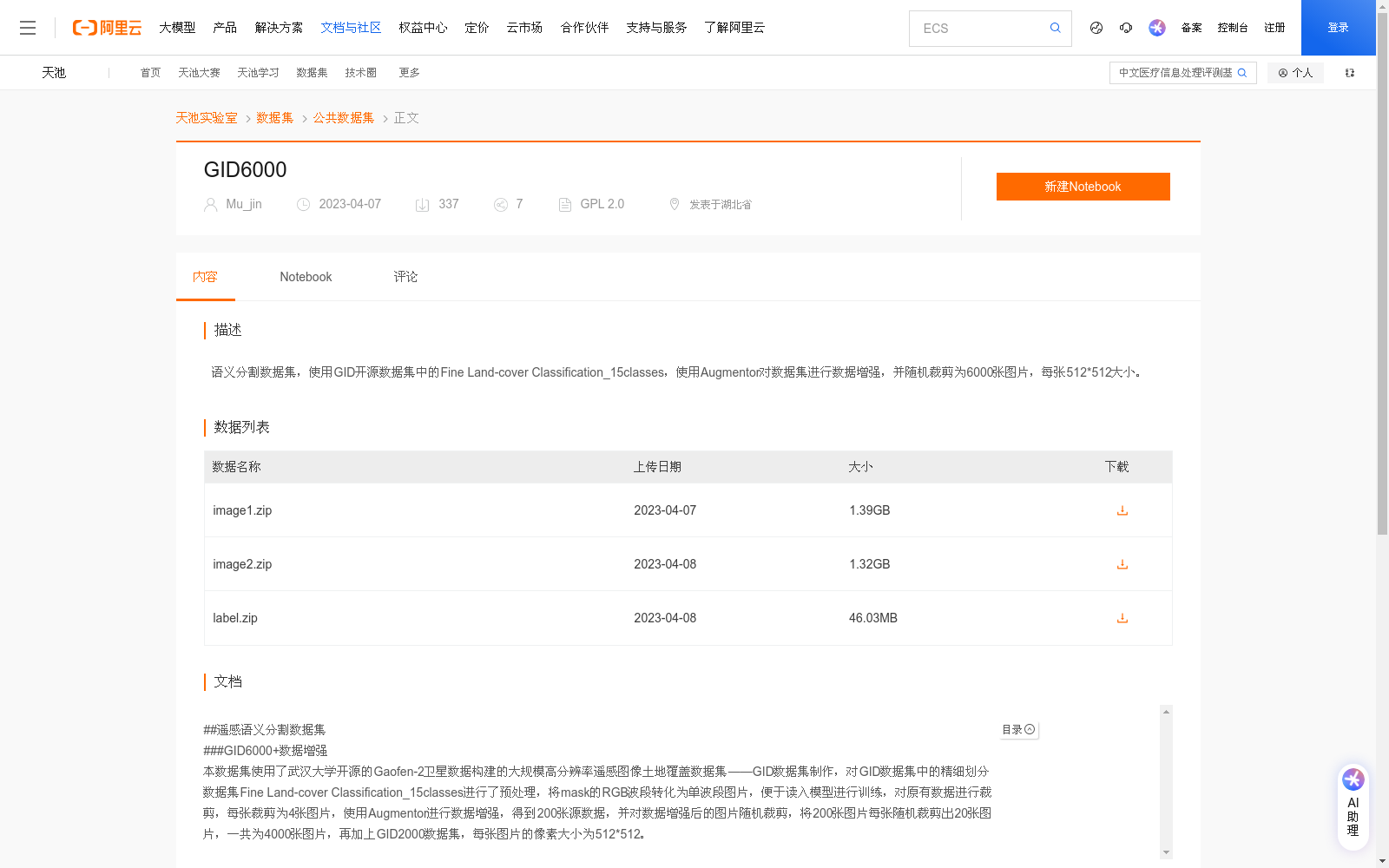Click the 控制台 link

[1232, 28]
